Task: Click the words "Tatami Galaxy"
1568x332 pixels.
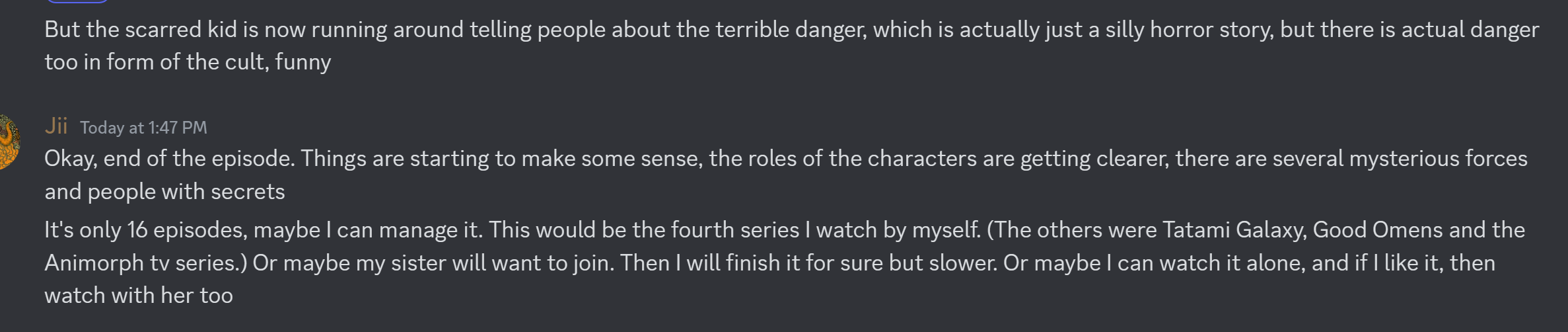Action: (1234, 230)
